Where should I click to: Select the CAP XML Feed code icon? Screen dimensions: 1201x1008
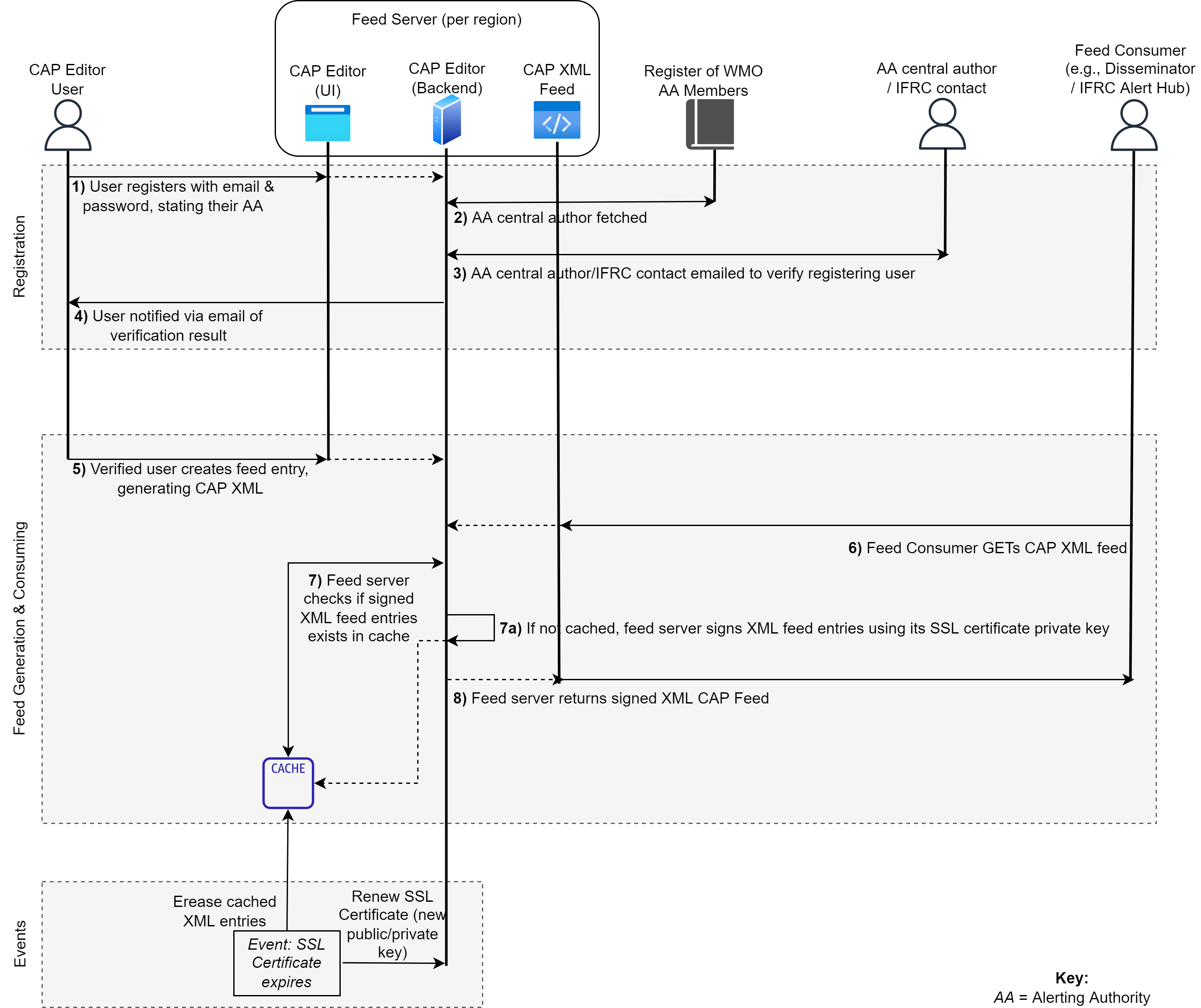(557, 120)
